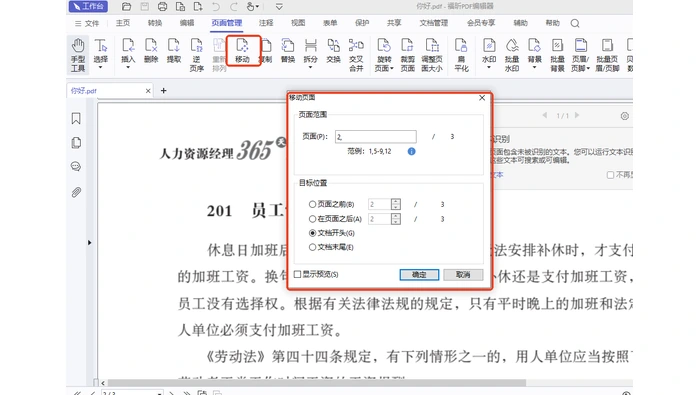Click the Open file folder icon

126,6
